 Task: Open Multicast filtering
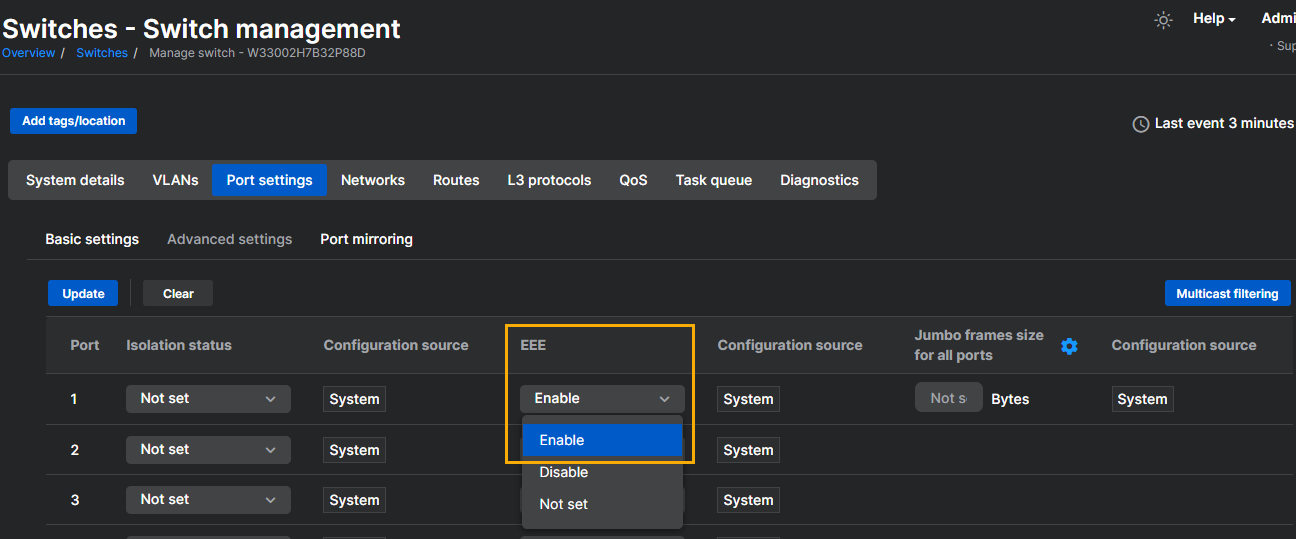click(1227, 294)
